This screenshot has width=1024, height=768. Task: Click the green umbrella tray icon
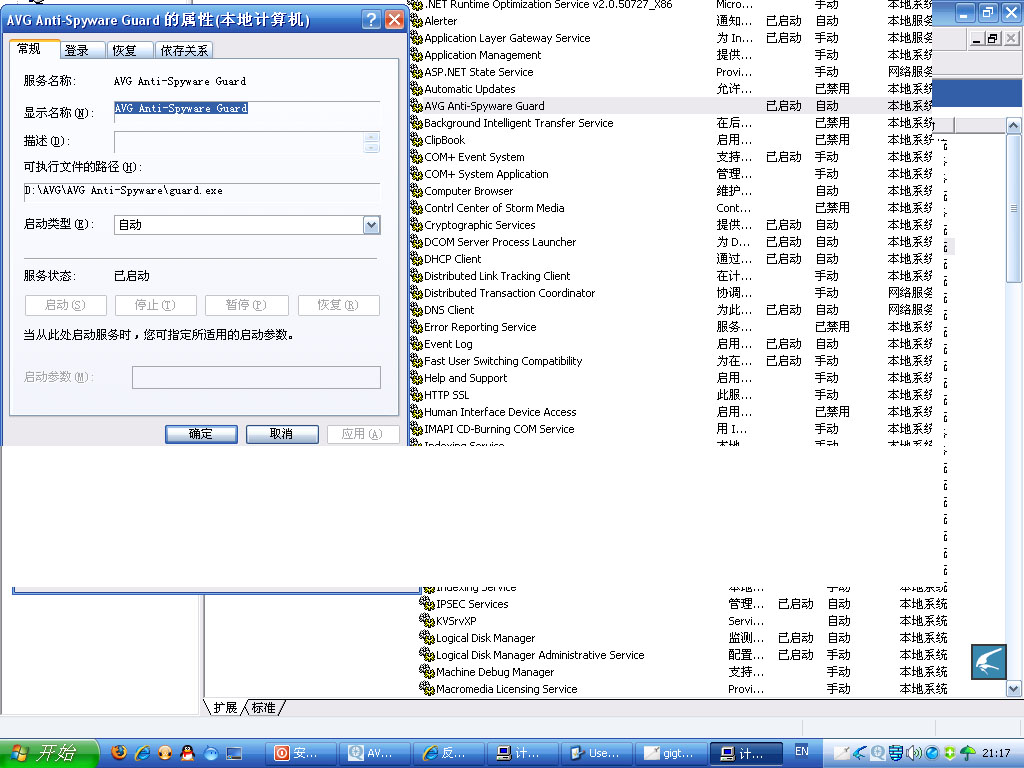pos(967,753)
